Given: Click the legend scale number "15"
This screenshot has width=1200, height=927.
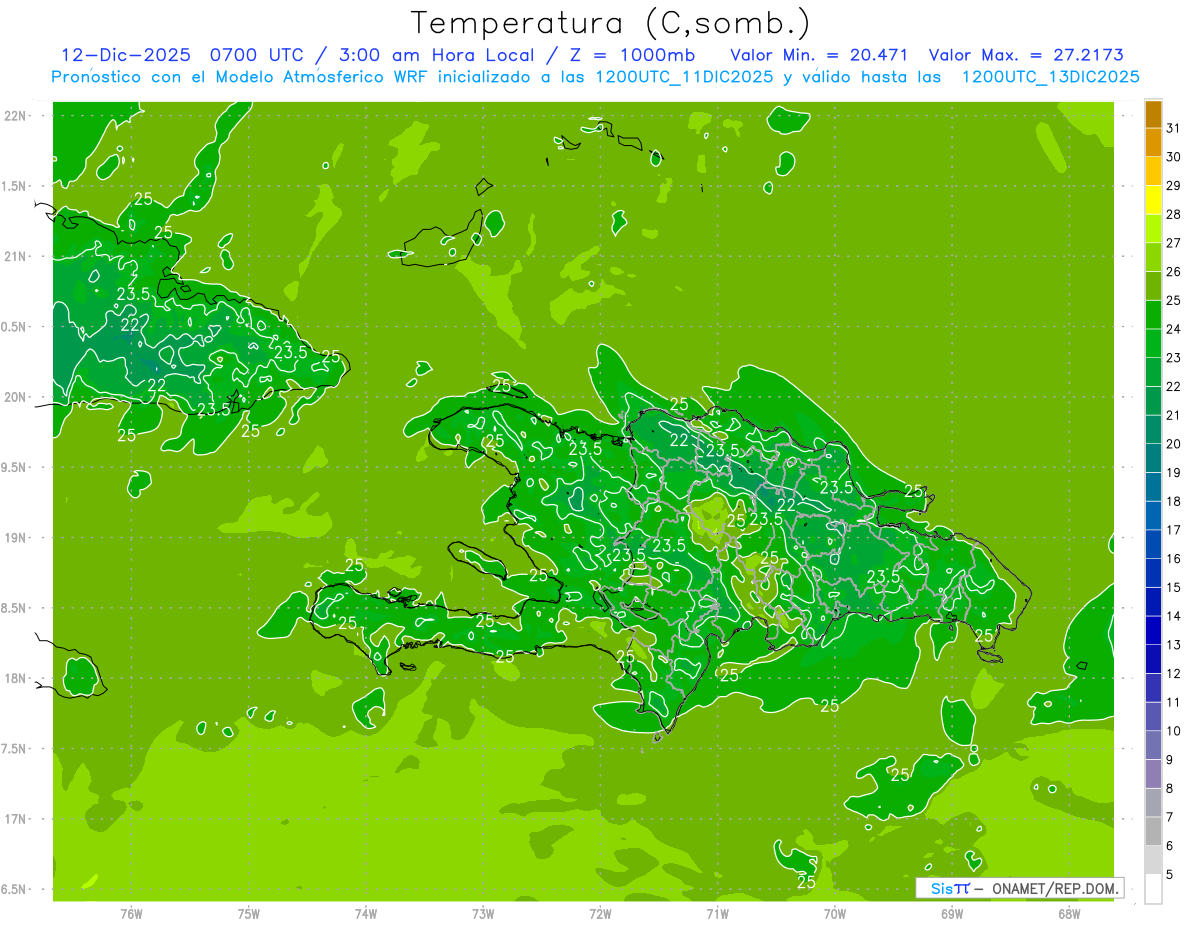Looking at the screenshot, I should (x=1174, y=587).
